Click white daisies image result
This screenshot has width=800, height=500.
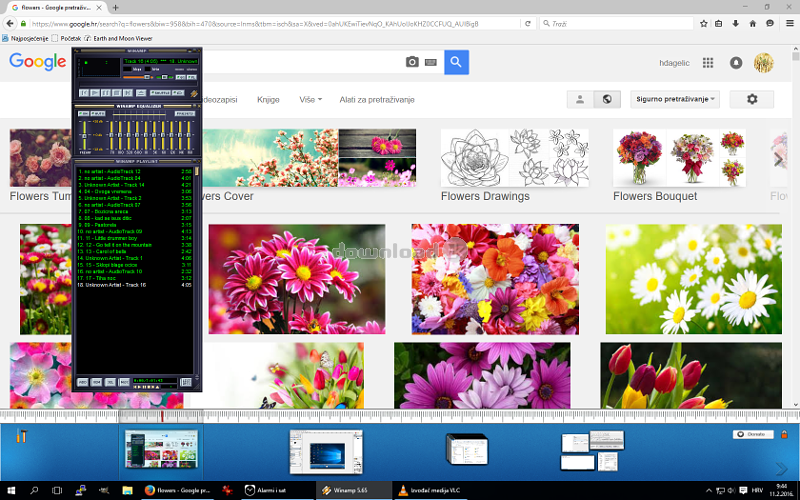click(x=693, y=279)
